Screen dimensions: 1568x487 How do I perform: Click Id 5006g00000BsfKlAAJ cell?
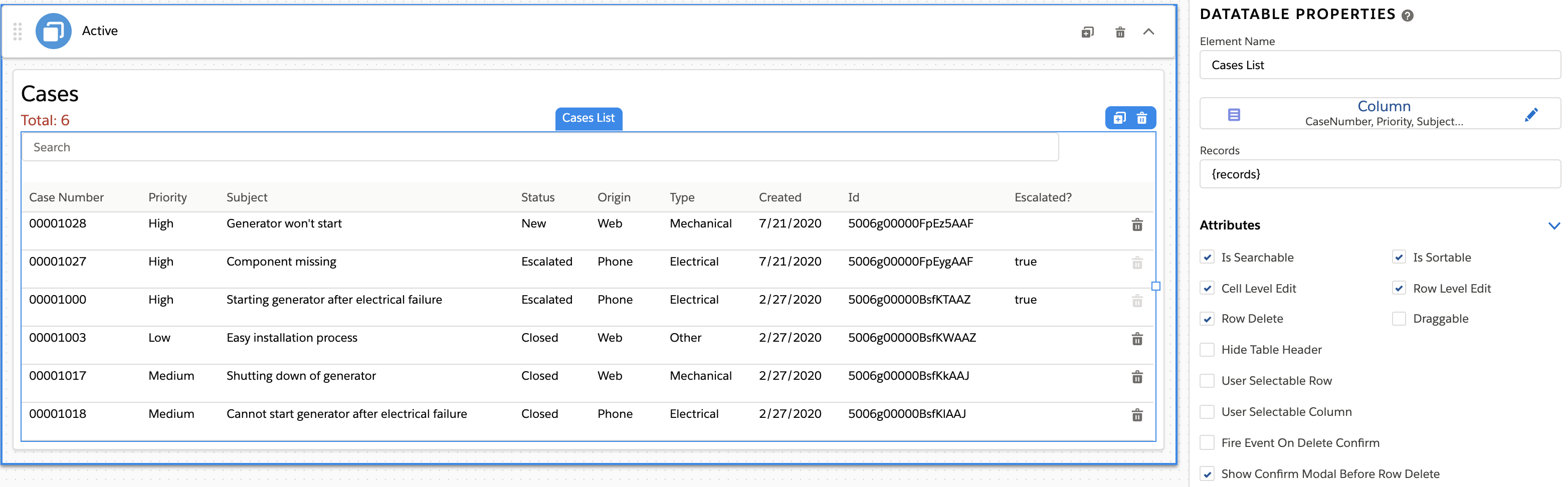pyautogui.click(x=907, y=414)
